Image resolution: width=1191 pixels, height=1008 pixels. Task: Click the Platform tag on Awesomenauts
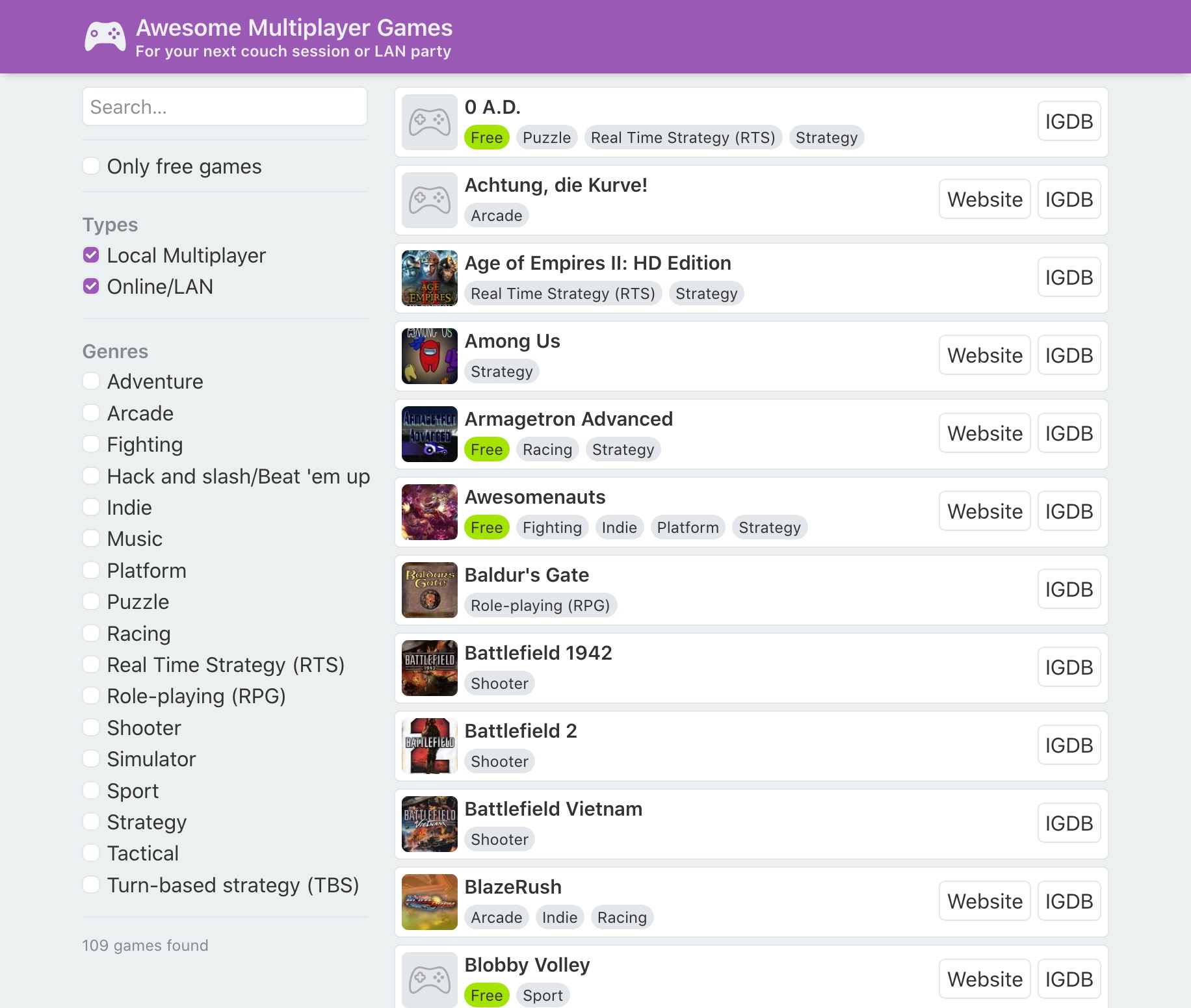[x=688, y=527]
